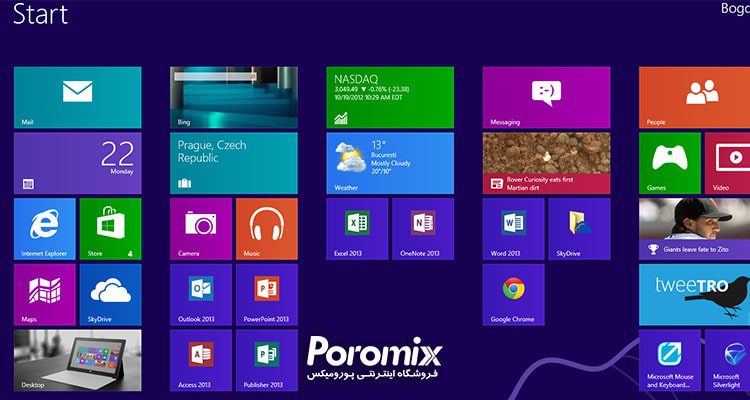
Task: Launch OneNote 2013 tile
Action: coord(423,229)
